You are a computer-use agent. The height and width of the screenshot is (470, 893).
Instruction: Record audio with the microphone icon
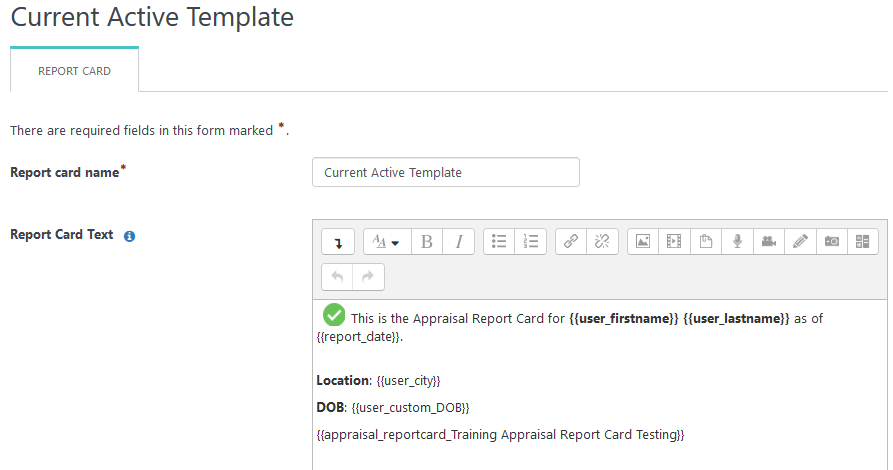click(x=738, y=242)
